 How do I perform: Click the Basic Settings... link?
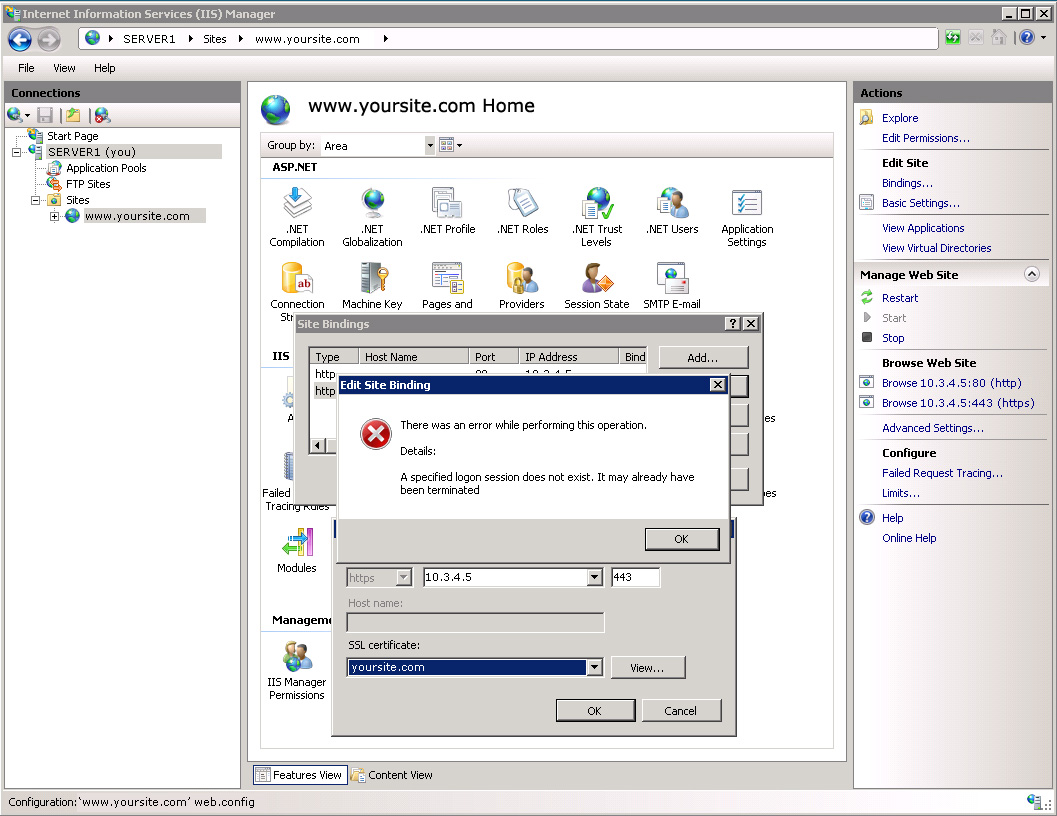pyautogui.click(x=921, y=203)
